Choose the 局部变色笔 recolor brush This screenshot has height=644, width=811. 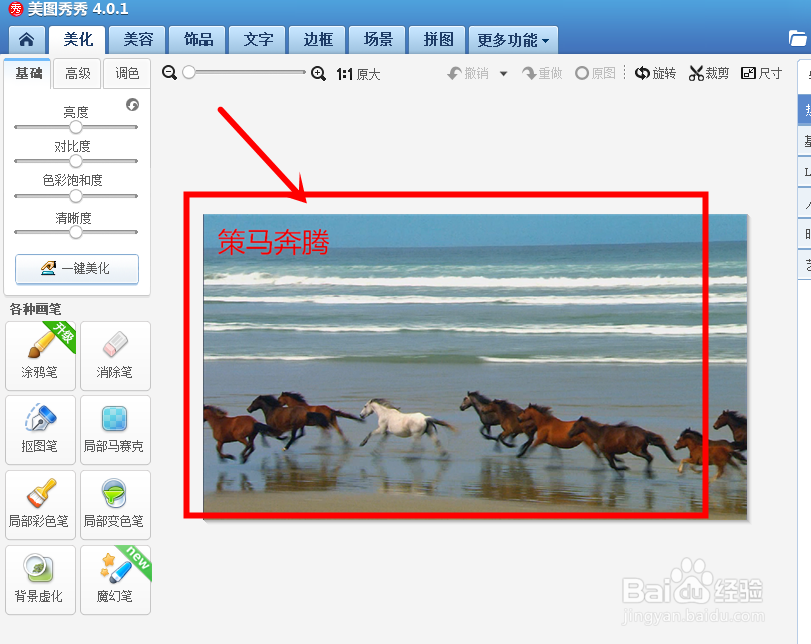pos(115,504)
